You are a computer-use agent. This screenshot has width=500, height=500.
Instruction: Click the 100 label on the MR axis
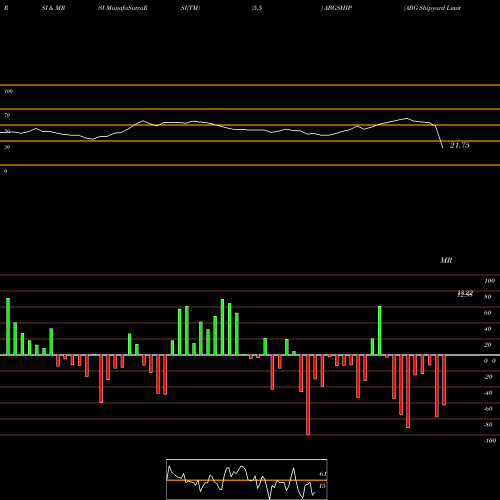point(490,281)
